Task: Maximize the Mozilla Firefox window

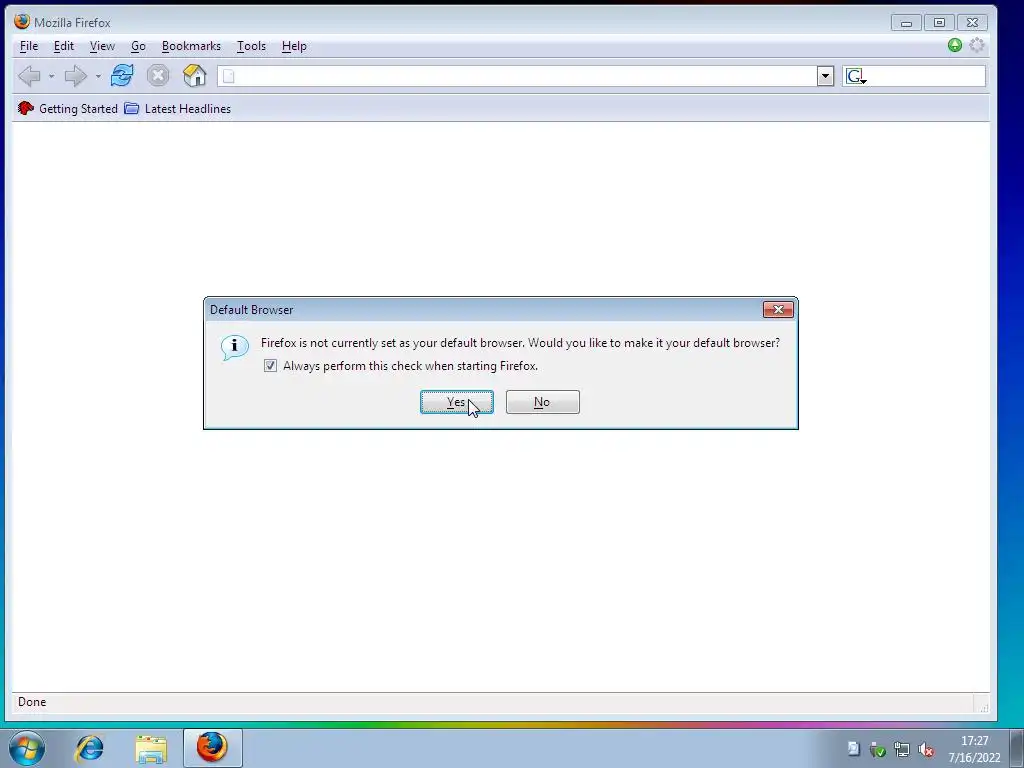Action: point(939,23)
